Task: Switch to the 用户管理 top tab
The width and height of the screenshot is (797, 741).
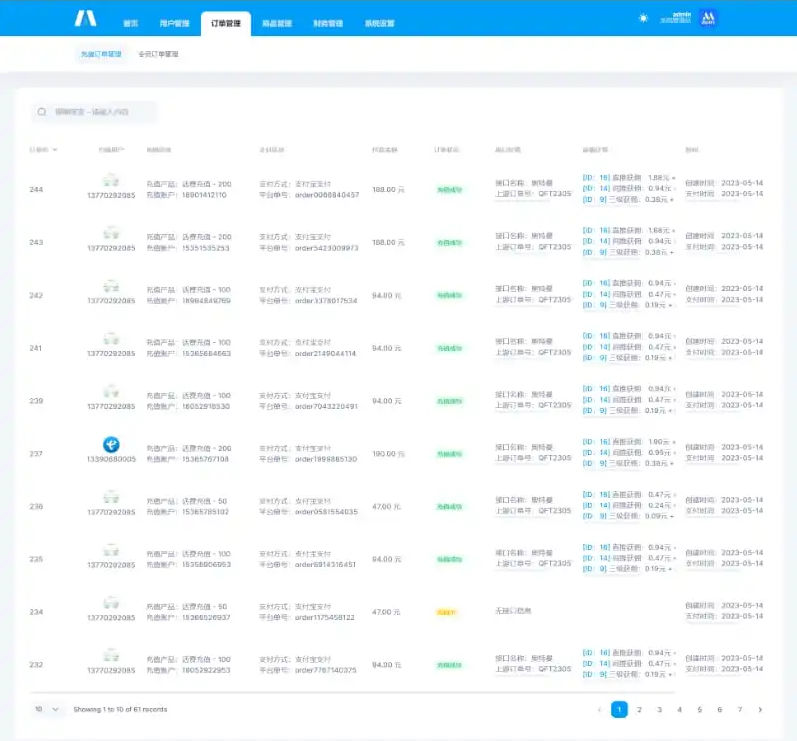Action: click(x=174, y=23)
